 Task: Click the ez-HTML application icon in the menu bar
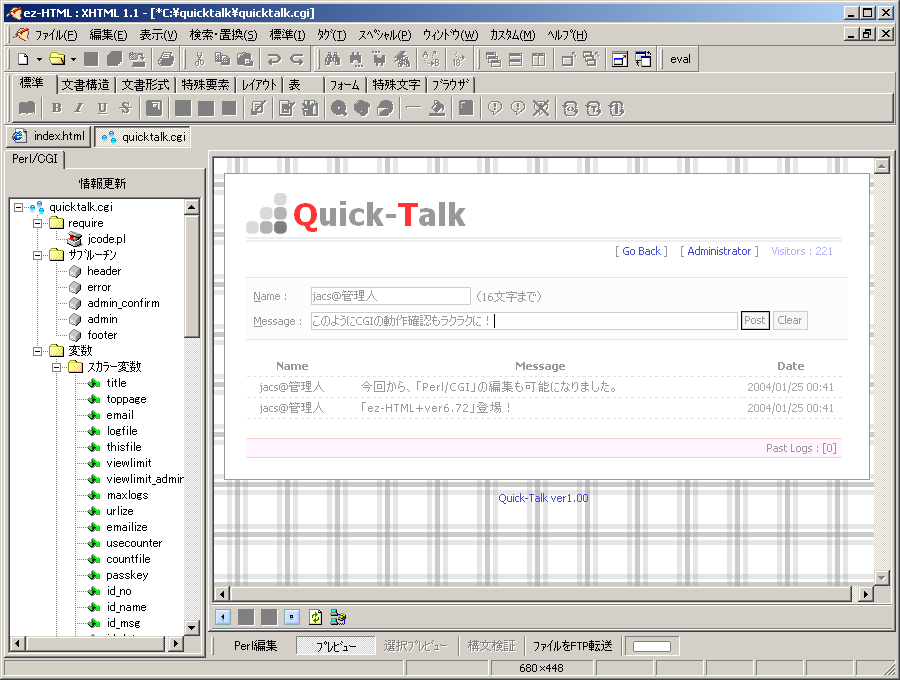[22, 35]
